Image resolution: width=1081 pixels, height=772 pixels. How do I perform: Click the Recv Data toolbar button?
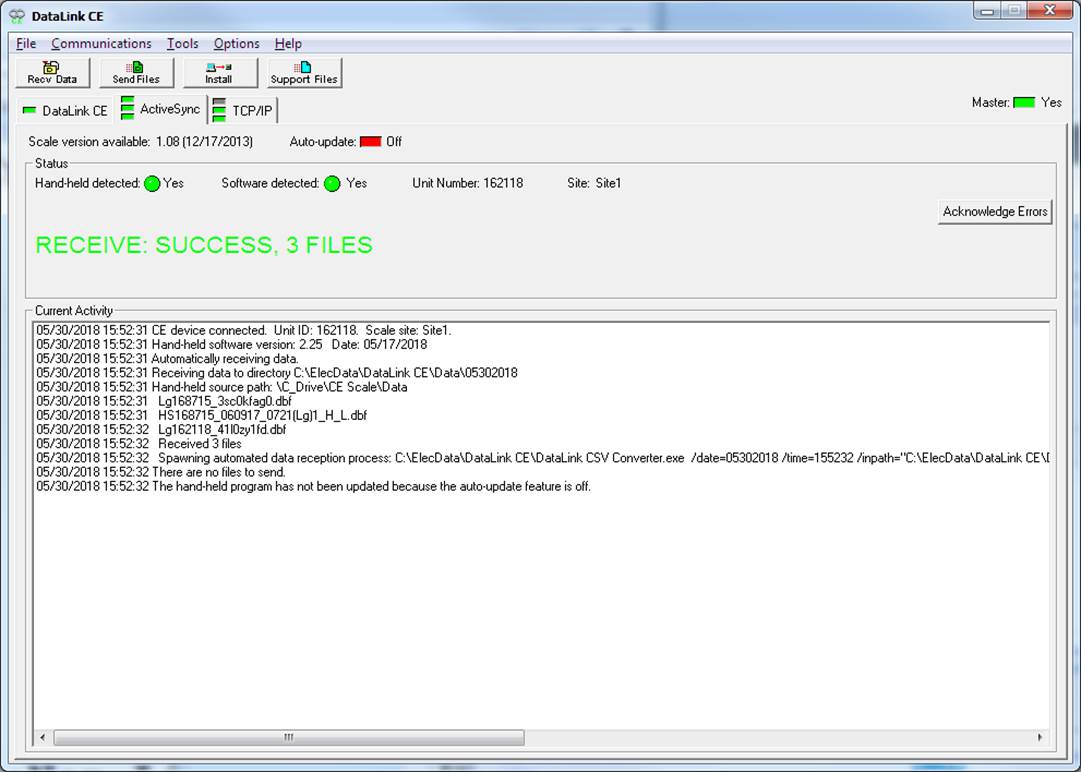52,72
